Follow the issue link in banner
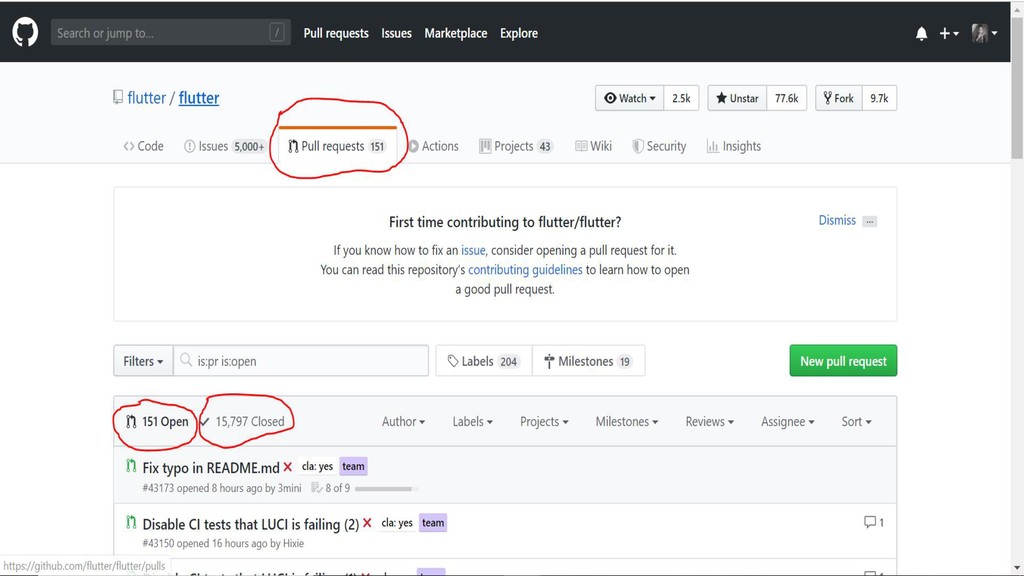Screen dimensions: 1024x576 click(x=473, y=250)
